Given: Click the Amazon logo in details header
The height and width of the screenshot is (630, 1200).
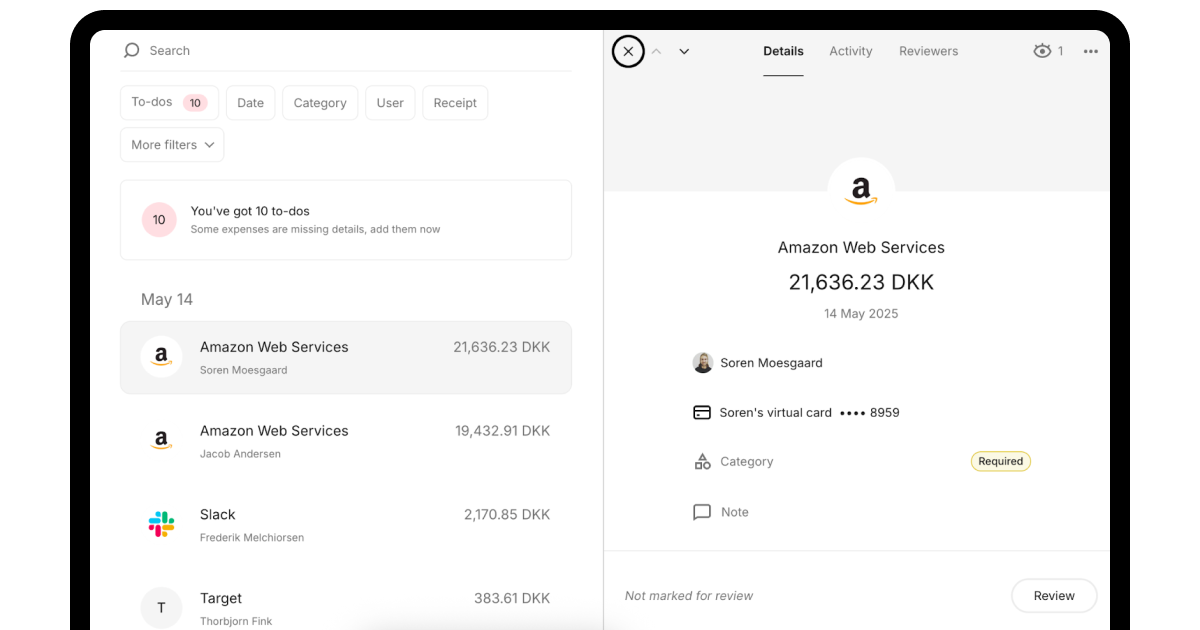Looking at the screenshot, I should [x=861, y=190].
